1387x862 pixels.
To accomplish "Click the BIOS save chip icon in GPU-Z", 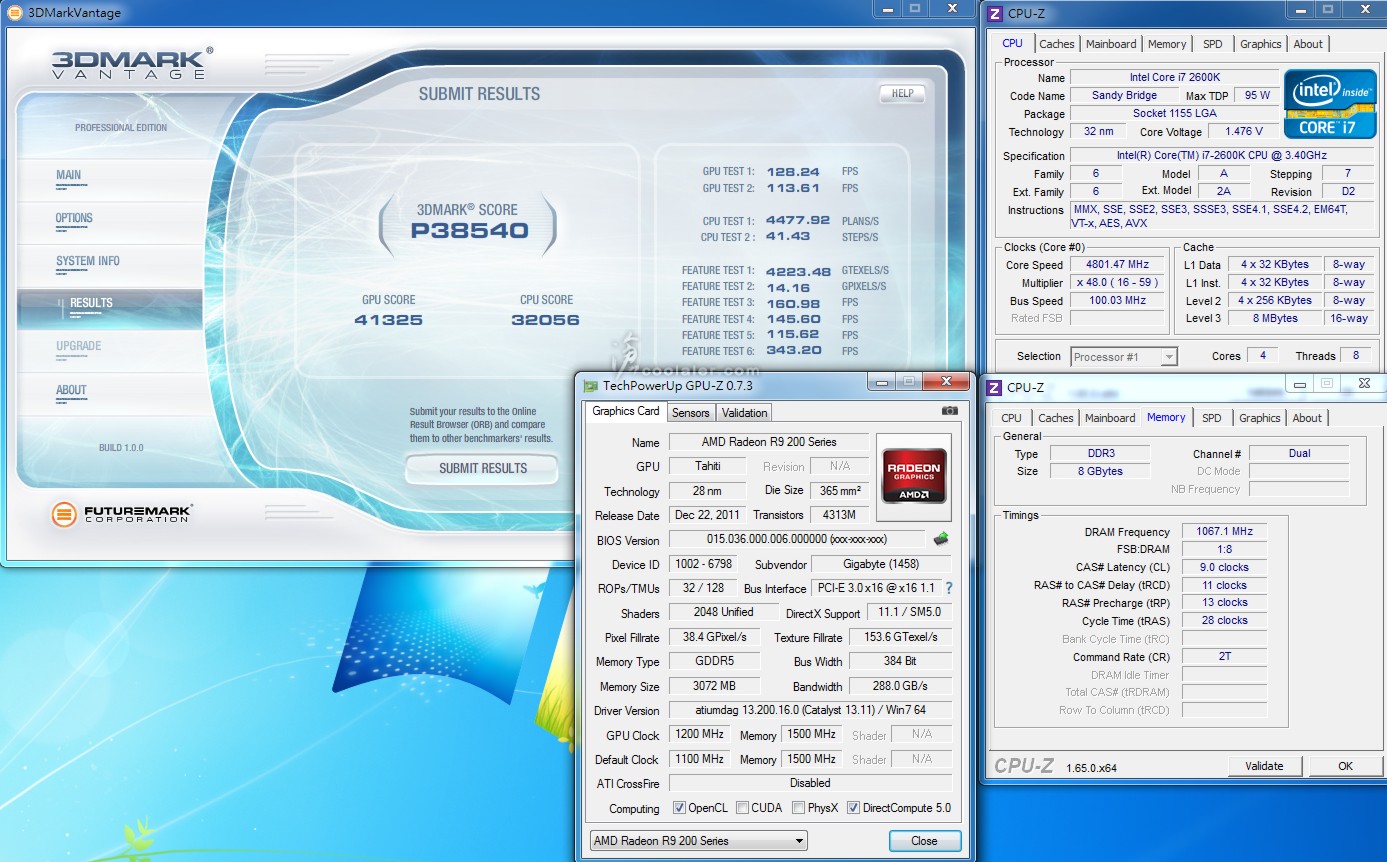I will [x=940, y=539].
